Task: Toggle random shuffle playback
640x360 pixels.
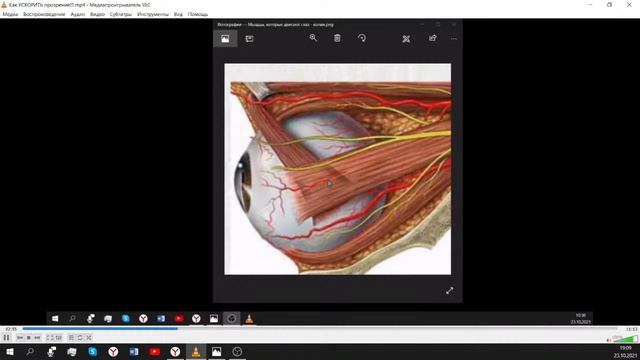Action: (x=89, y=338)
